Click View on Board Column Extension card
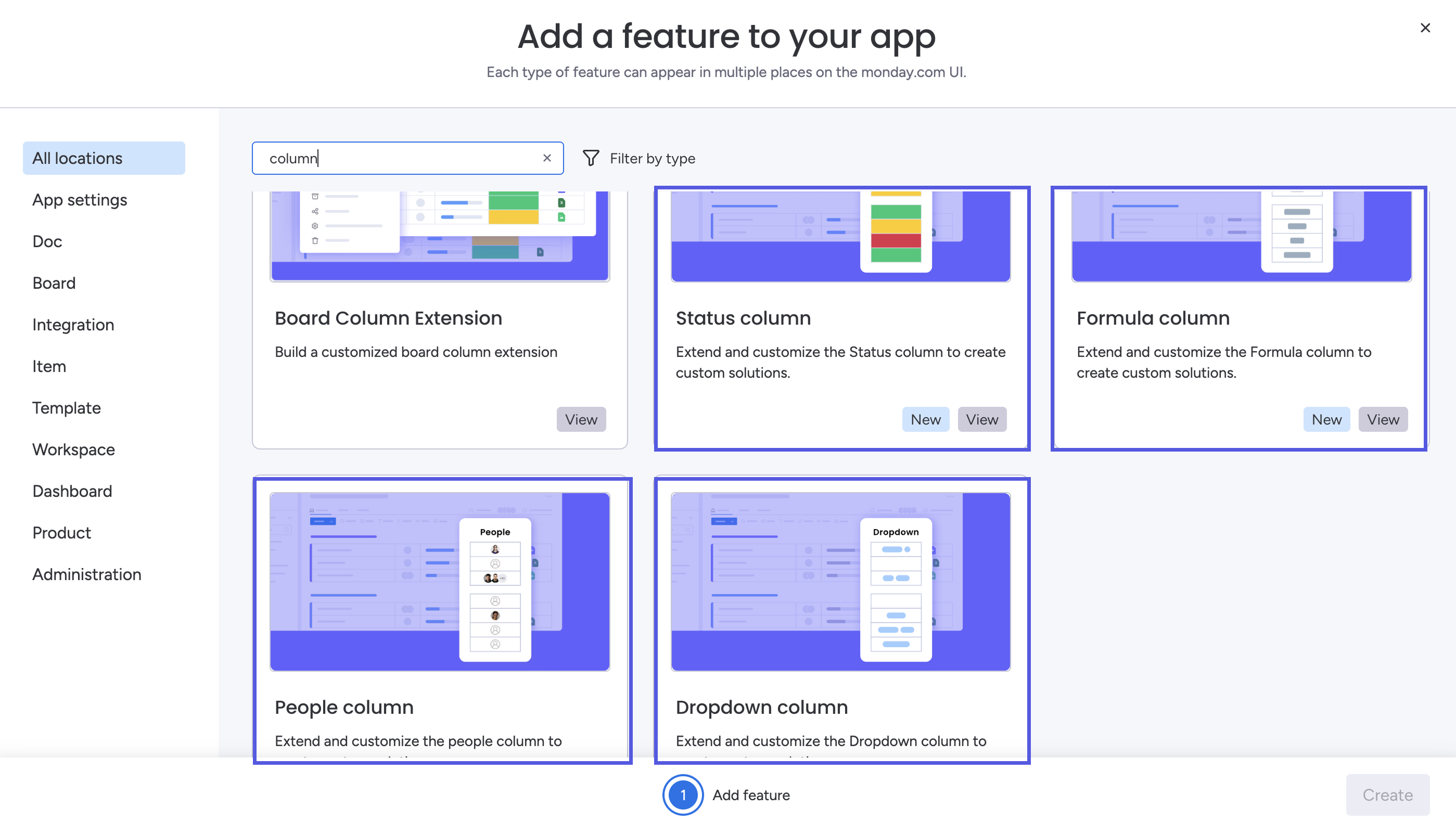Viewport: 1456px width, 822px height. [581, 419]
